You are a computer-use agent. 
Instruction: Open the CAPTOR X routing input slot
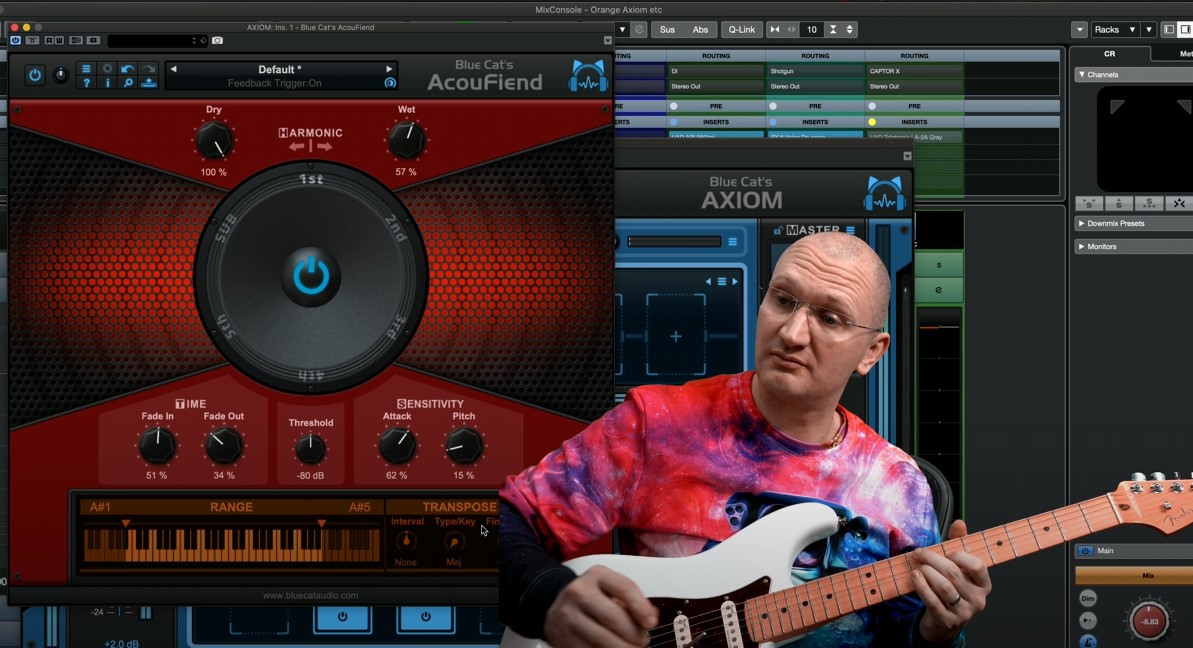915,71
